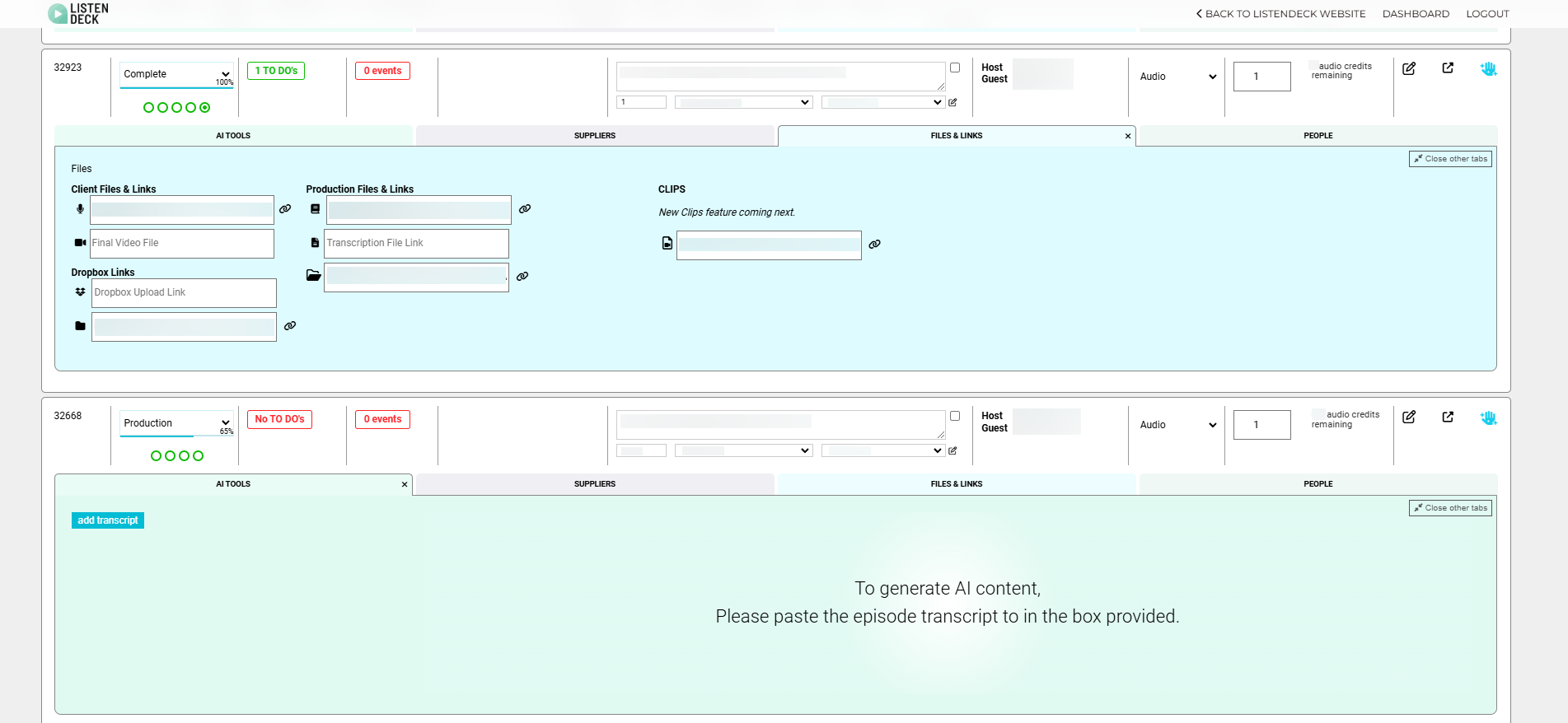This screenshot has width=1568, height=723.
Task: Expand the Audio type dropdown for episode 32923
Action: tap(1177, 77)
